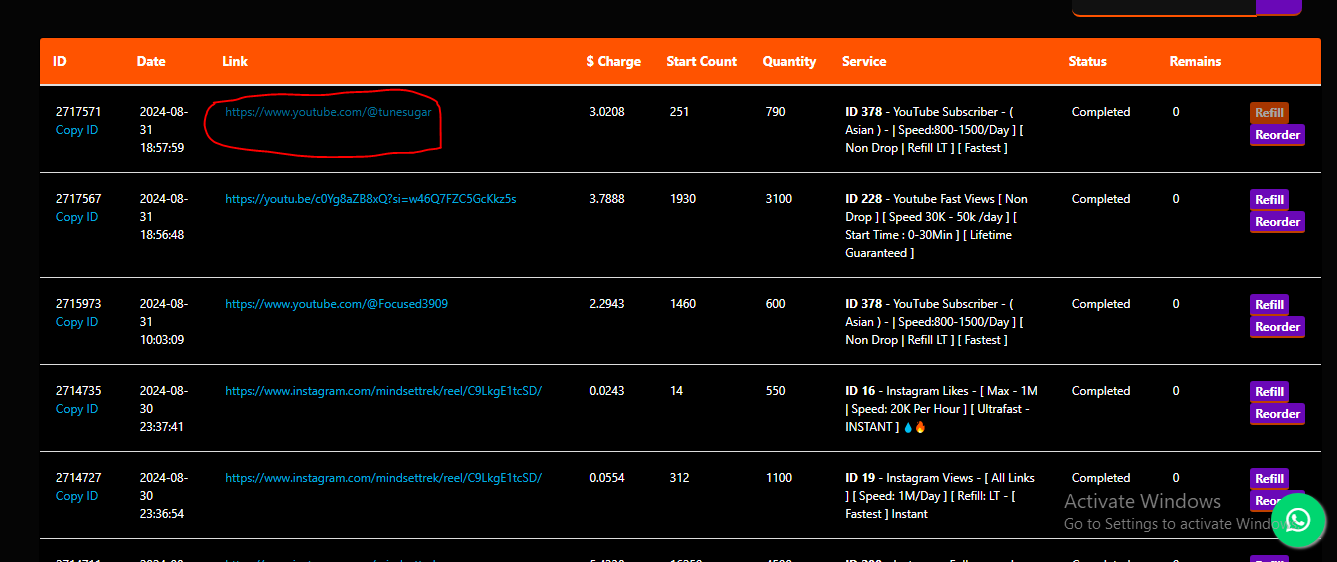This screenshot has width=1337, height=562.
Task: Click the Remains column header
Action: pyautogui.click(x=1195, y=61)
